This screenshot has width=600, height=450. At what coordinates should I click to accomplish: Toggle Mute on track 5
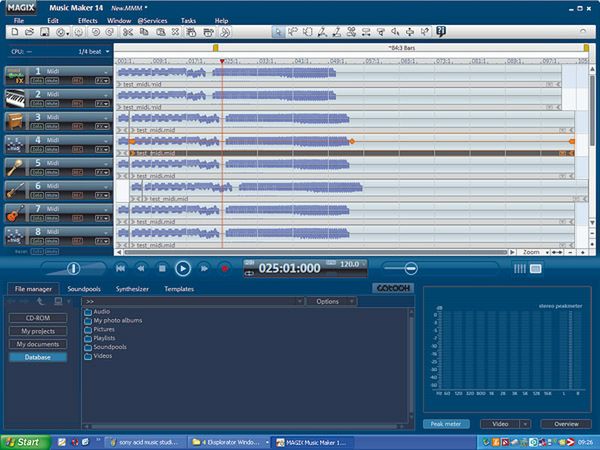click(x=50, y=172)
